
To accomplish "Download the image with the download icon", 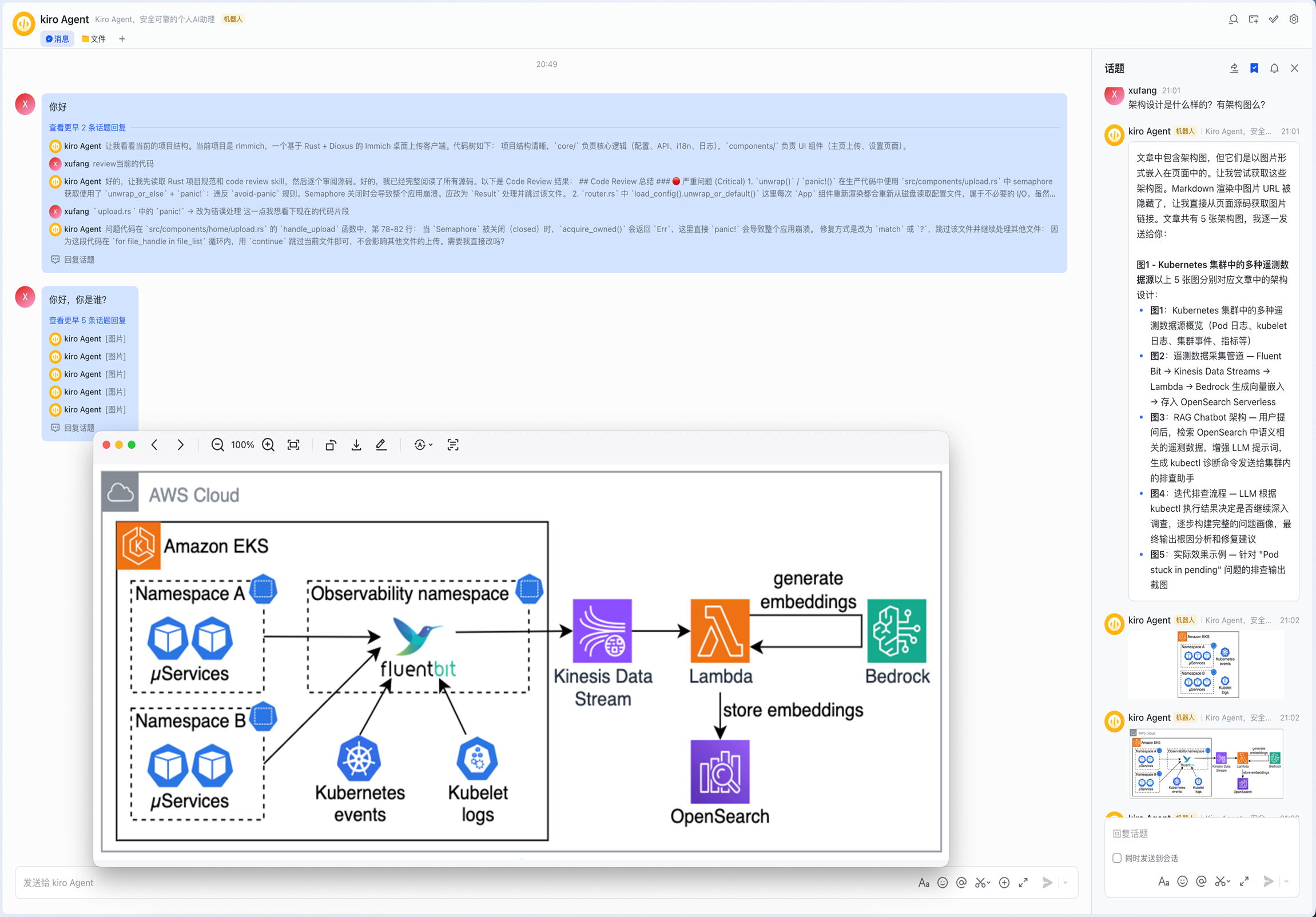I will pyautogui.click(x=356, y=445).
